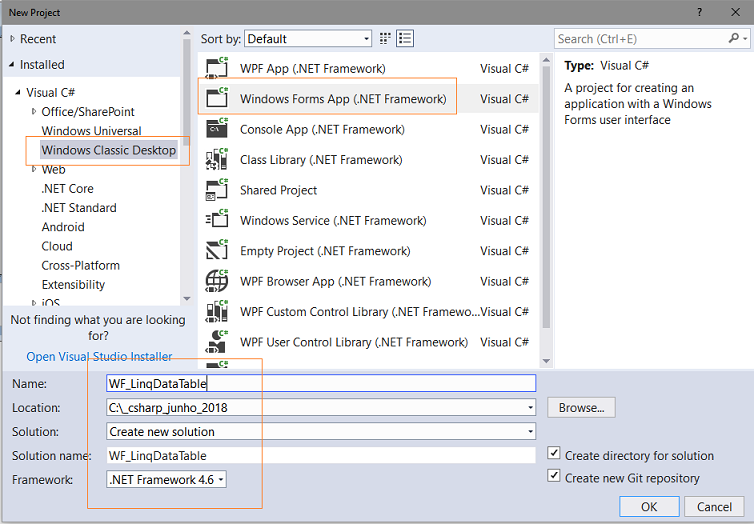Select Windows Service (.NET Framework) template
Image resolution: width=754 pixels, height=524 pixels.
[368, 220]
